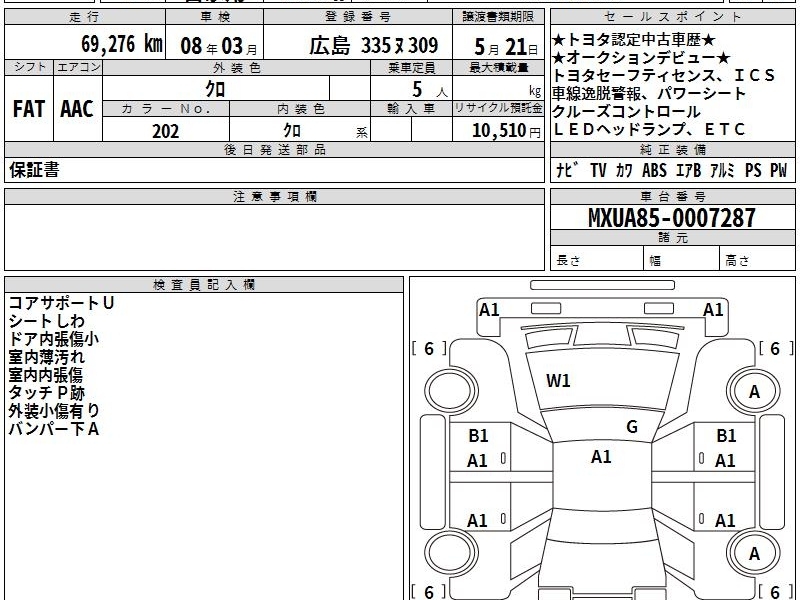Select the トヨタセーフティセンス、ICS line
The height and width of the screenshot is (600, 800).
click(x=664, y=76)
